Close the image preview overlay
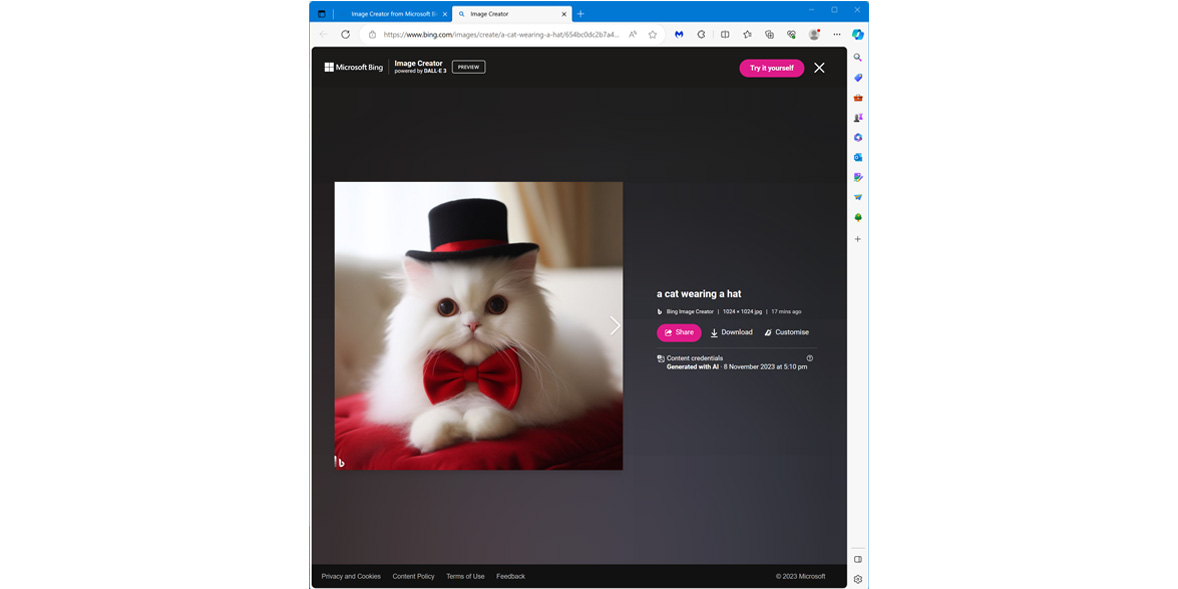Image resolution: width=1178 pixels, height=589 pixels. click(x=820, y=68)
